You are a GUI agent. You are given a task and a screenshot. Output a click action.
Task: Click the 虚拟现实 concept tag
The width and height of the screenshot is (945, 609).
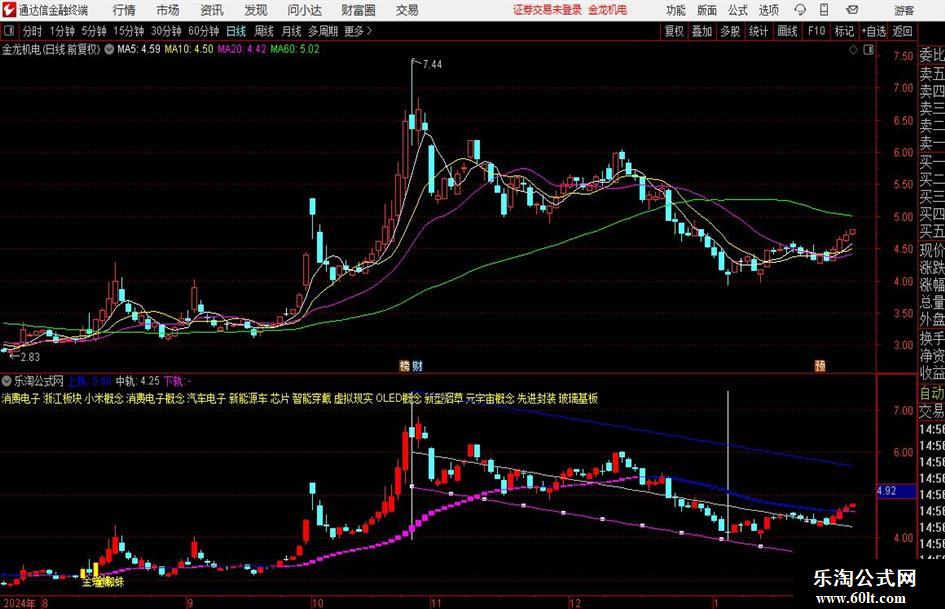click(353, 398)
